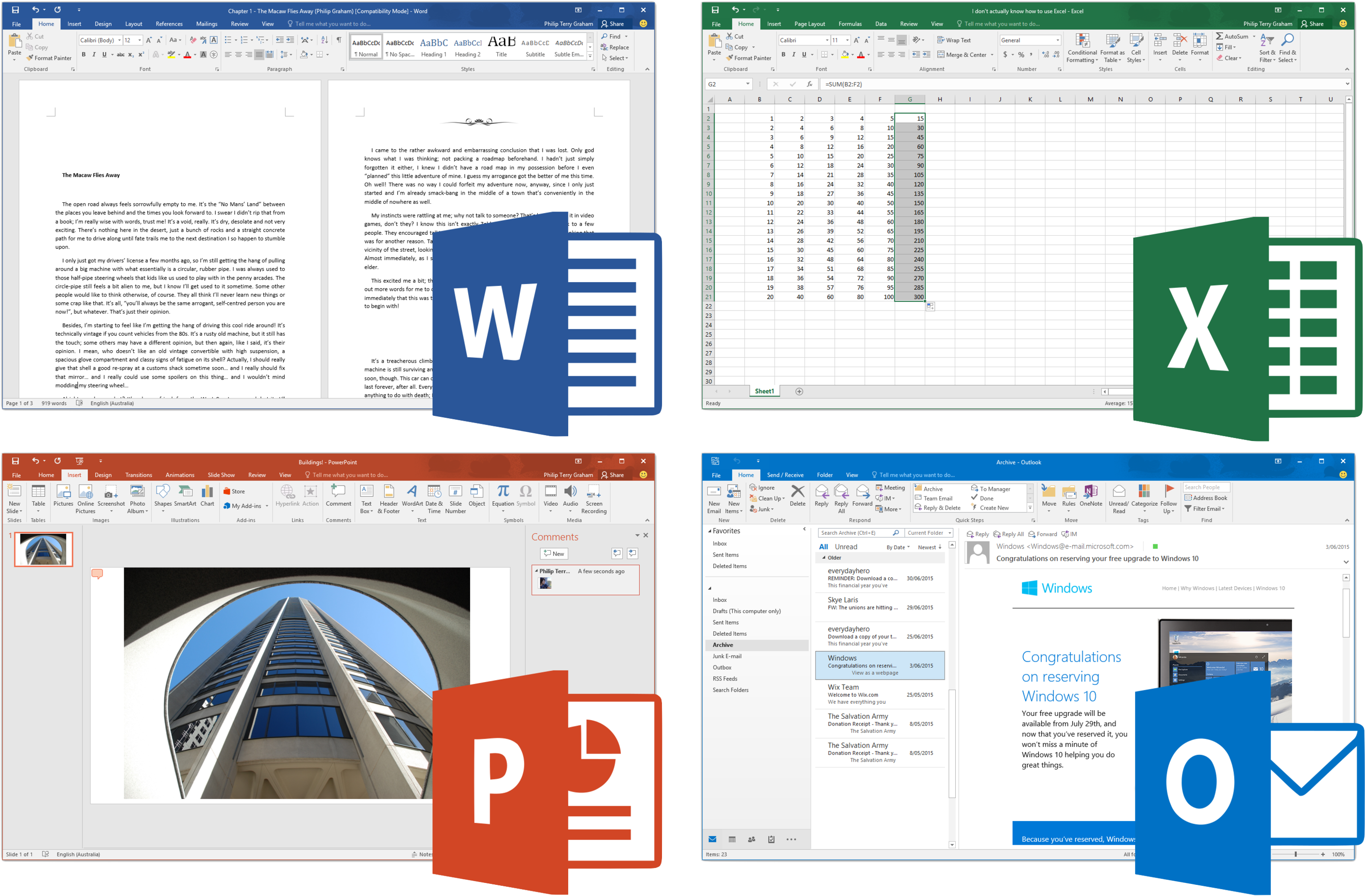Screen dimensions: 1365x896
Task: Switch to the Animations tab in PowerPoint
Action: tap(180, 475)
